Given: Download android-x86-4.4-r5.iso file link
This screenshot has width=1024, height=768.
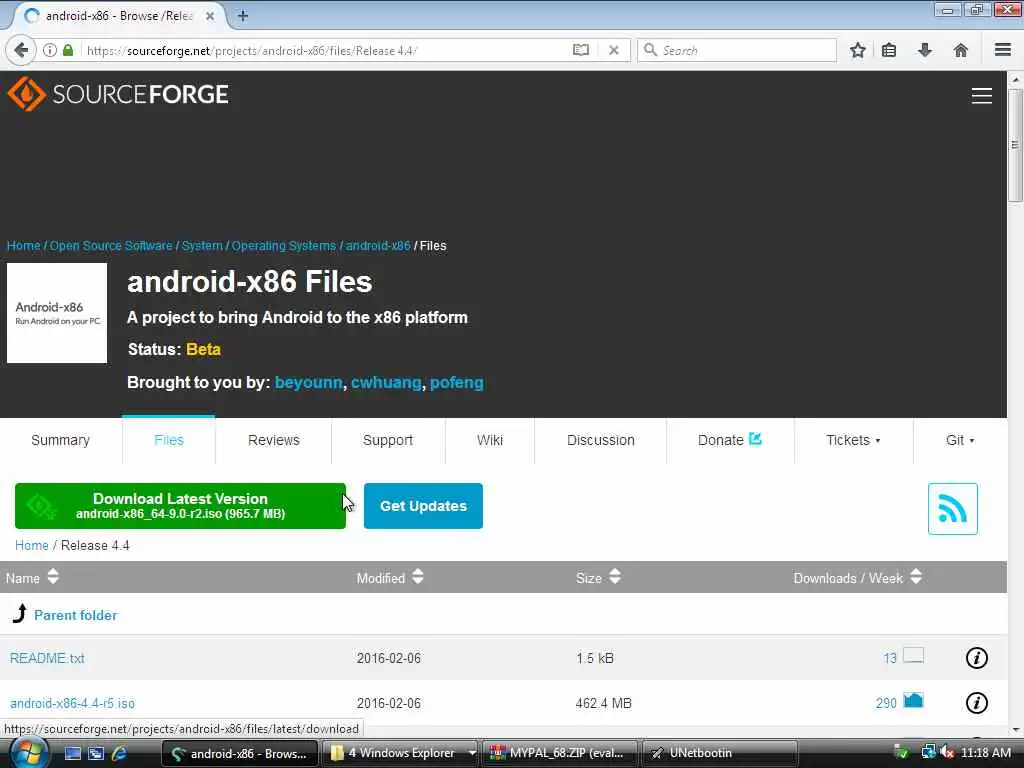Looking at the screenshot, I should pyautogui.click(x=72, y=703).
